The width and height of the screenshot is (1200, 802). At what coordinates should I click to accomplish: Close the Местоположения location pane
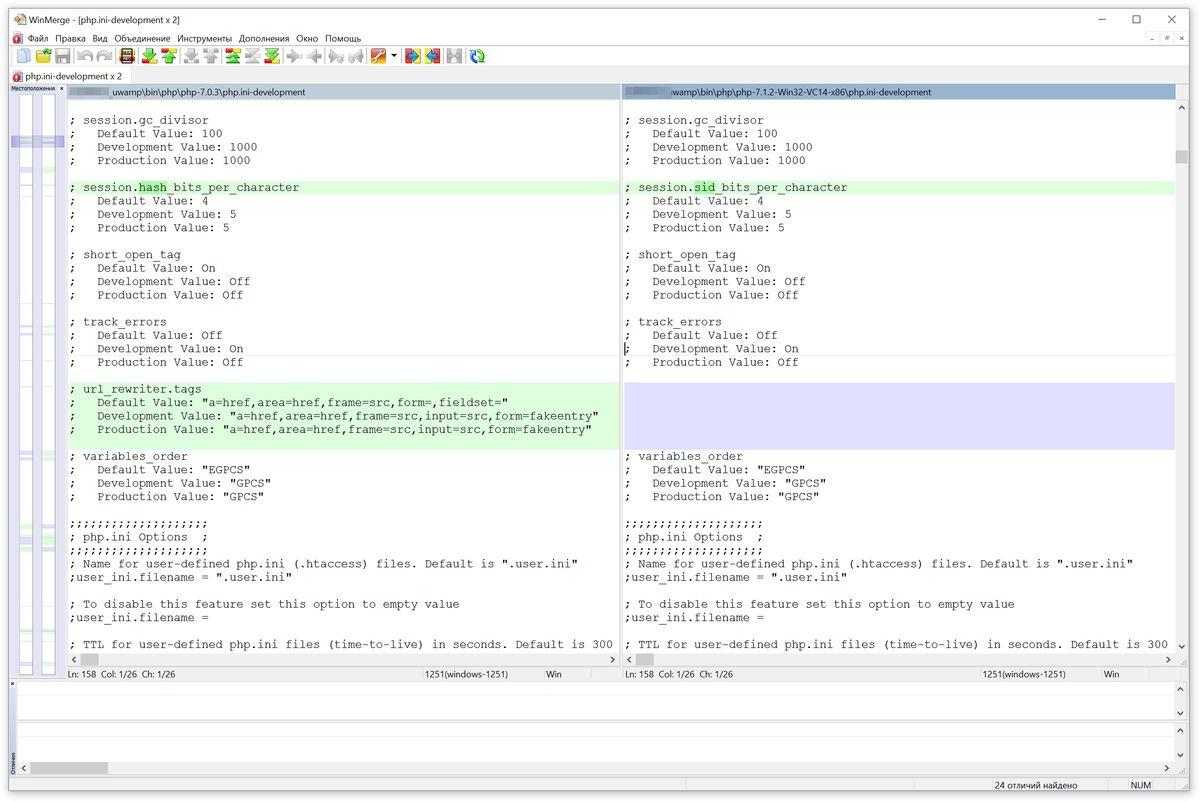coord(61,89)
